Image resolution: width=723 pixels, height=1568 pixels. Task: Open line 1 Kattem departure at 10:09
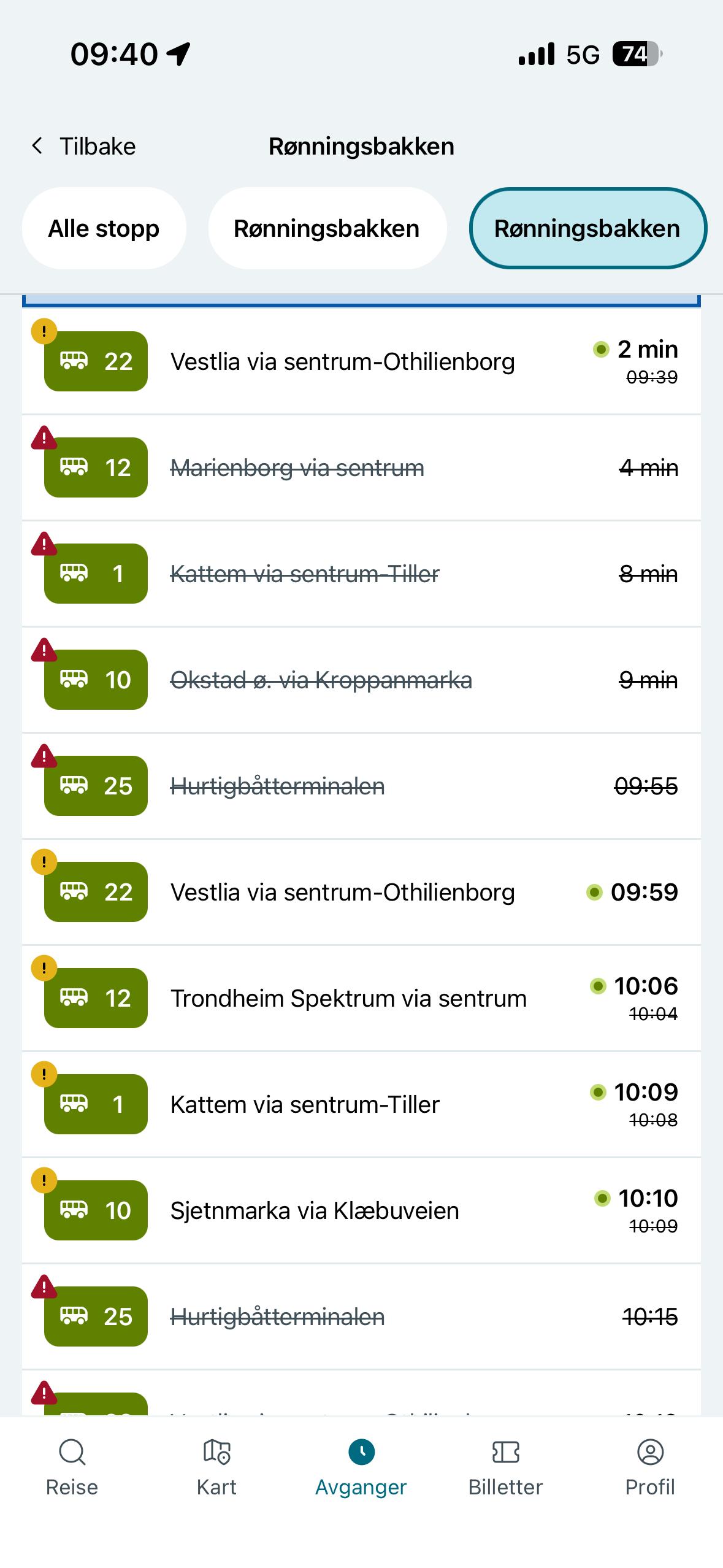(361, 1104)
